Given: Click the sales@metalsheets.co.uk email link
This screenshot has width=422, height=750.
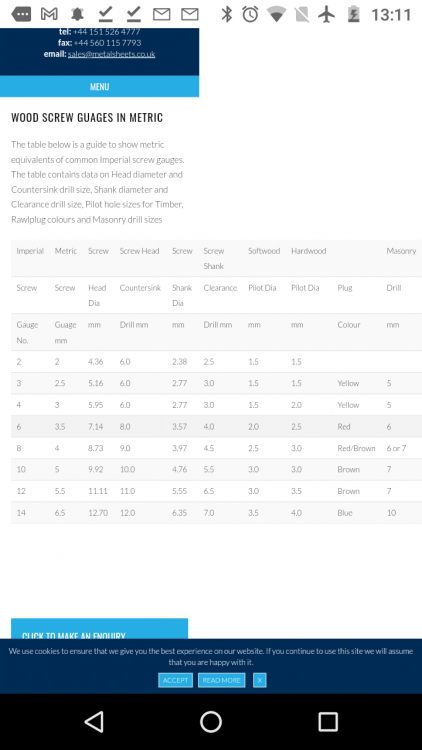Looking at the screenshot, I should pos(111,54).
